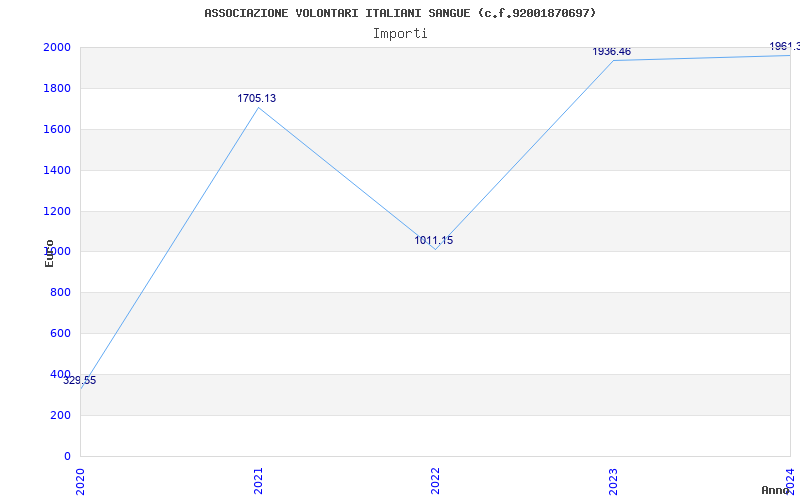Screen dimensions: 800x500
Task: Click the 2022 x-axis year label
Action: point(435,481)
